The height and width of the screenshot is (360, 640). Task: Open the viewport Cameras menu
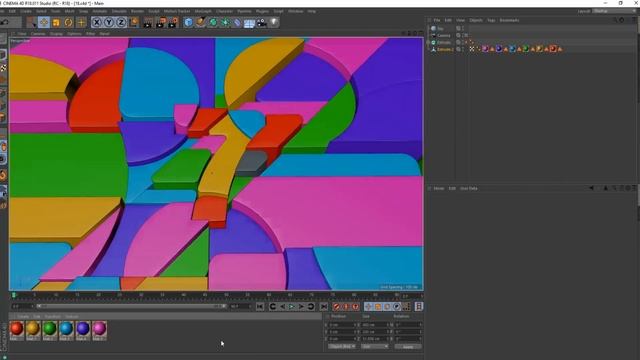click(38, 34)
